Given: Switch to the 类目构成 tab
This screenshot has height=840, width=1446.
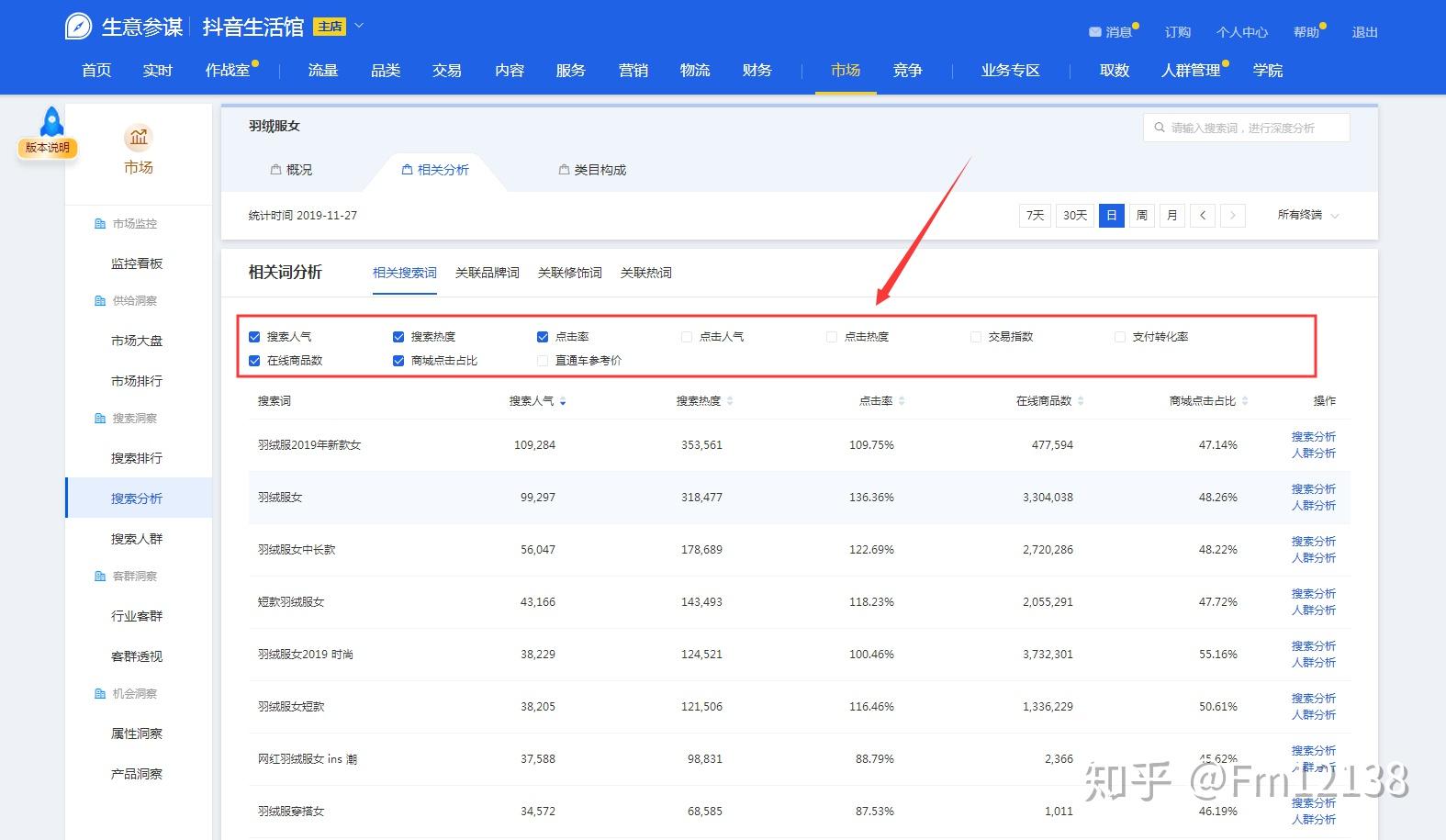Looking at the screenshot, I should (x=592, y=170).
